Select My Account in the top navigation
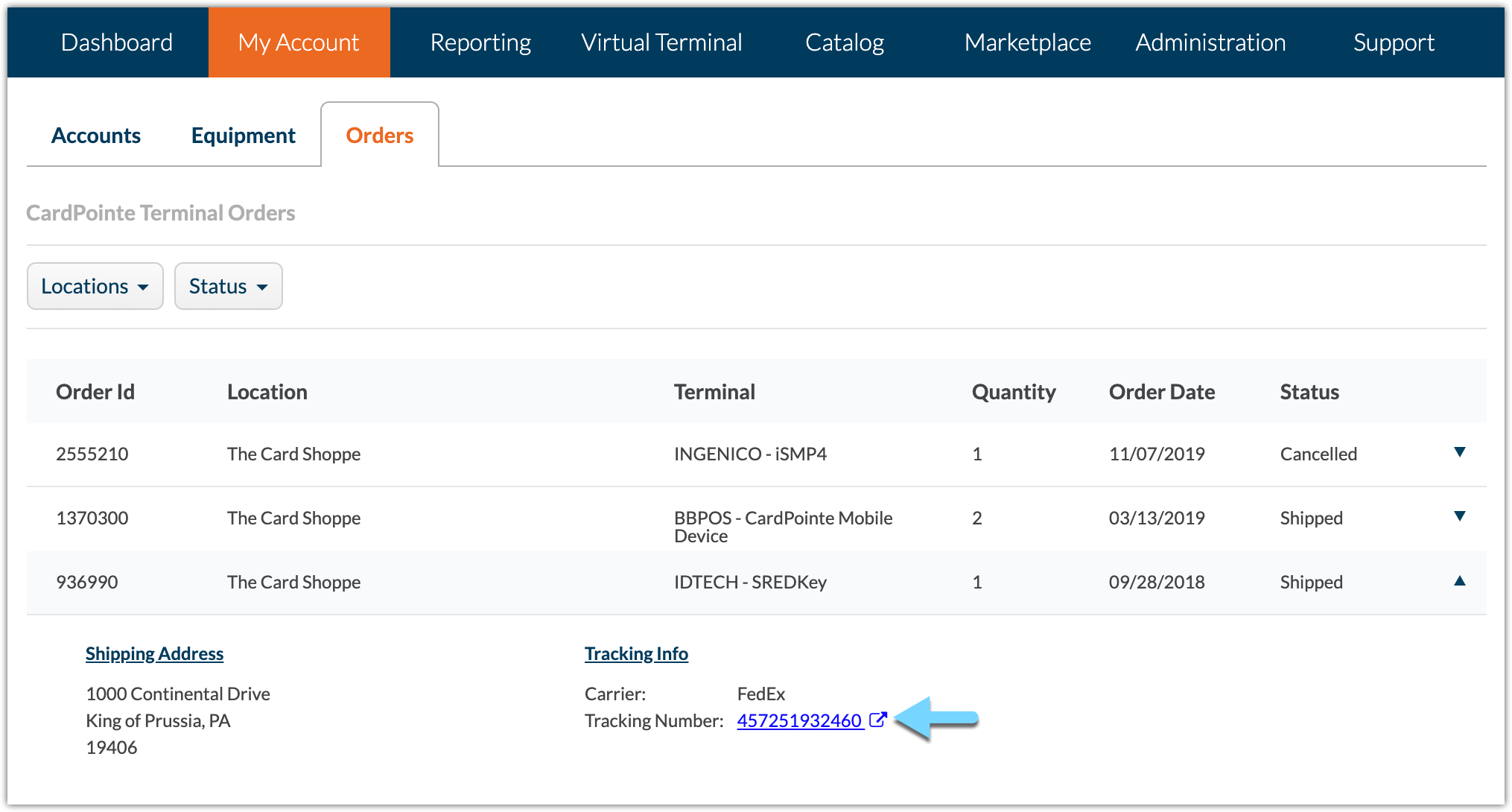 (x=299, y=42)
